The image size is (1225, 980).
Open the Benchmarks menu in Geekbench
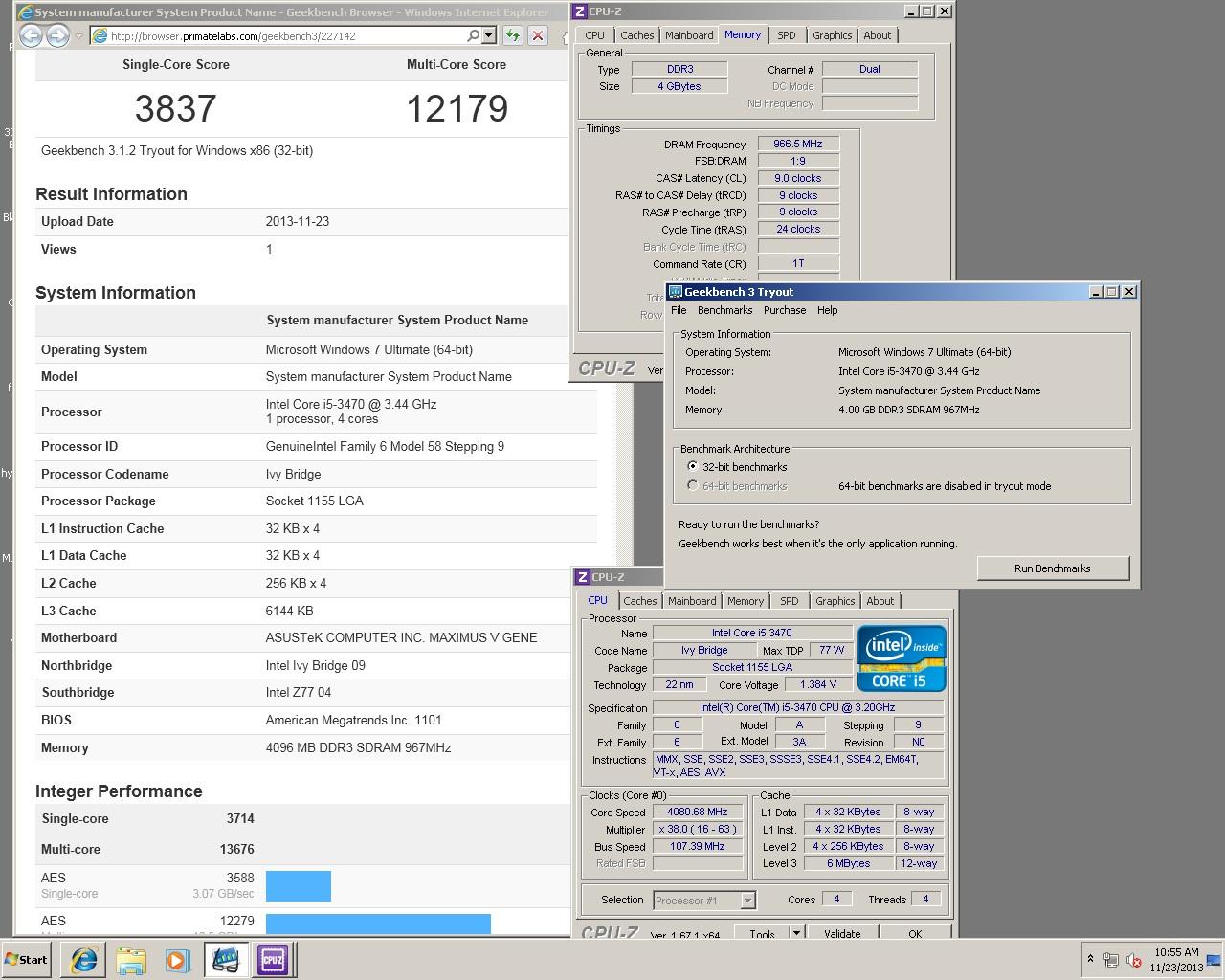click(724, 310)
